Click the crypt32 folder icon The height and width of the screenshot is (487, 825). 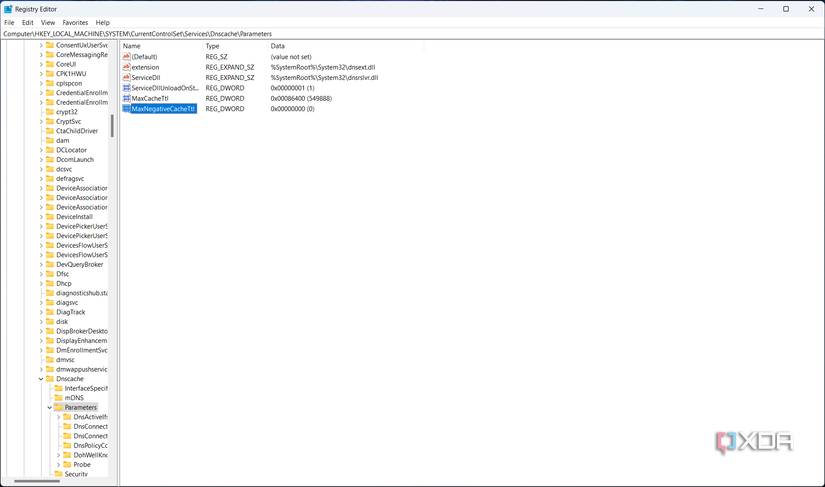click(50, 111)
